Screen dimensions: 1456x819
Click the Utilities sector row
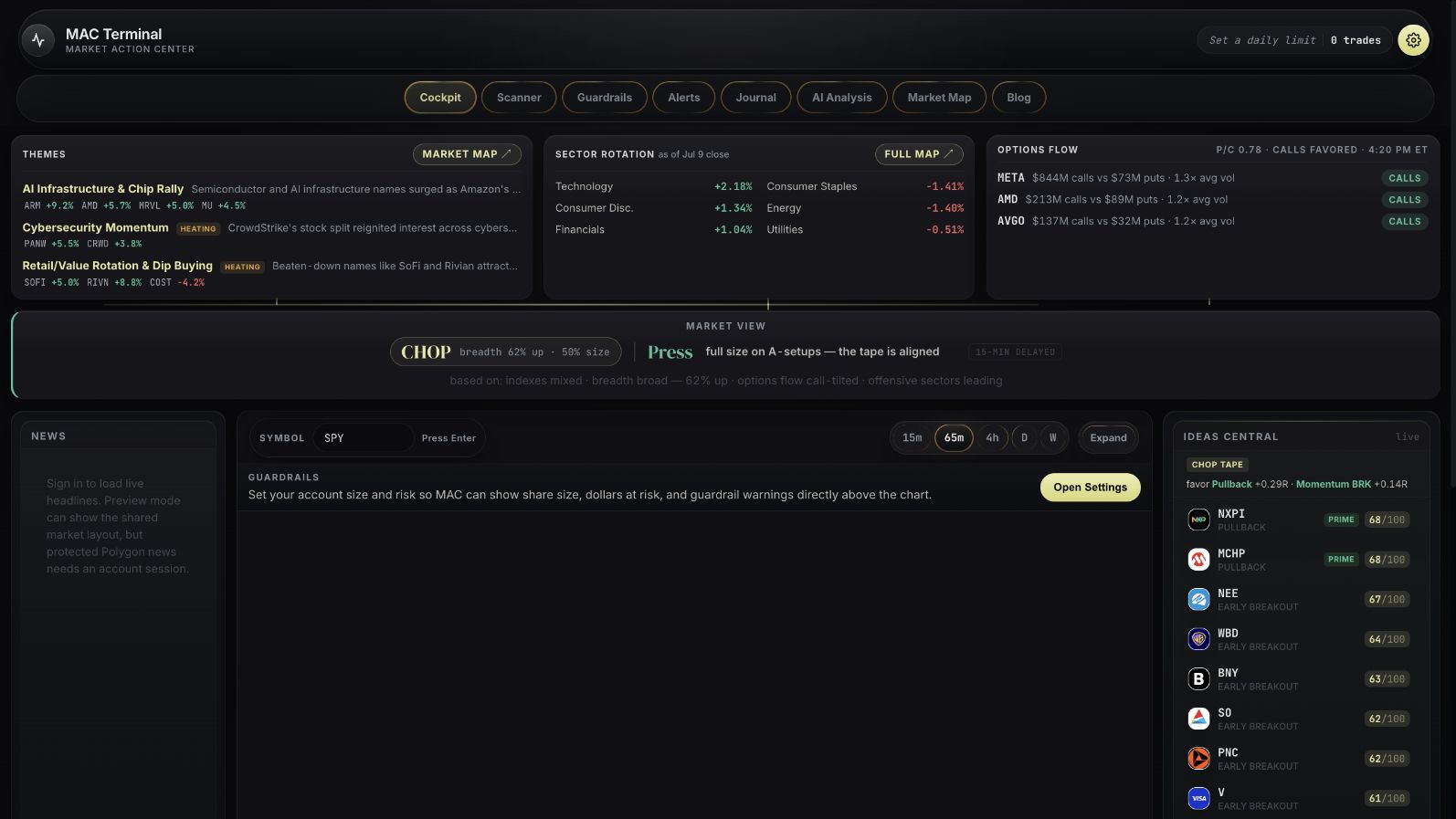pos(865,230)
